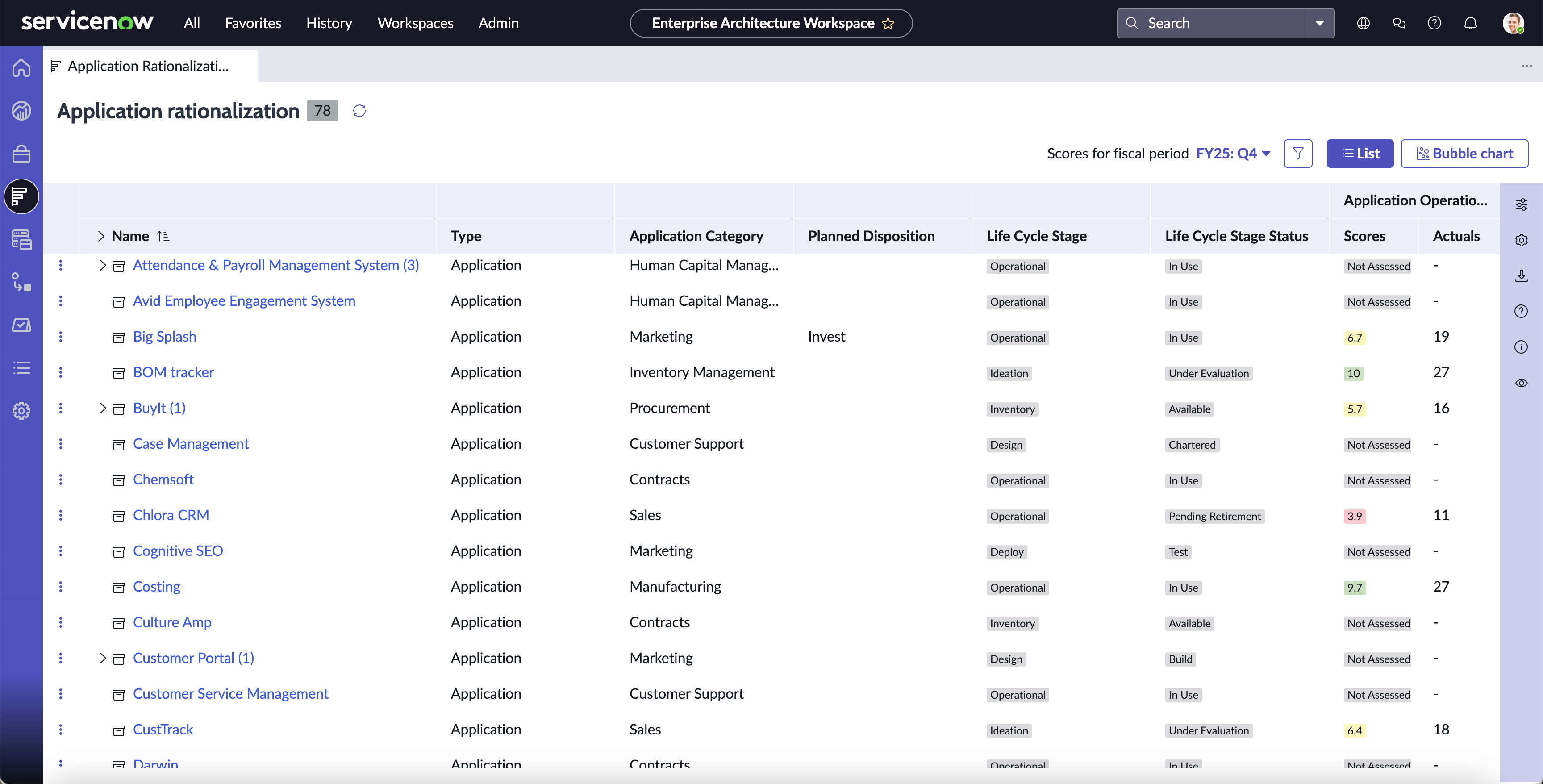1543x784 pixels.
Task: Open the server-list icon in sidebar
Action: click(21, 240)
